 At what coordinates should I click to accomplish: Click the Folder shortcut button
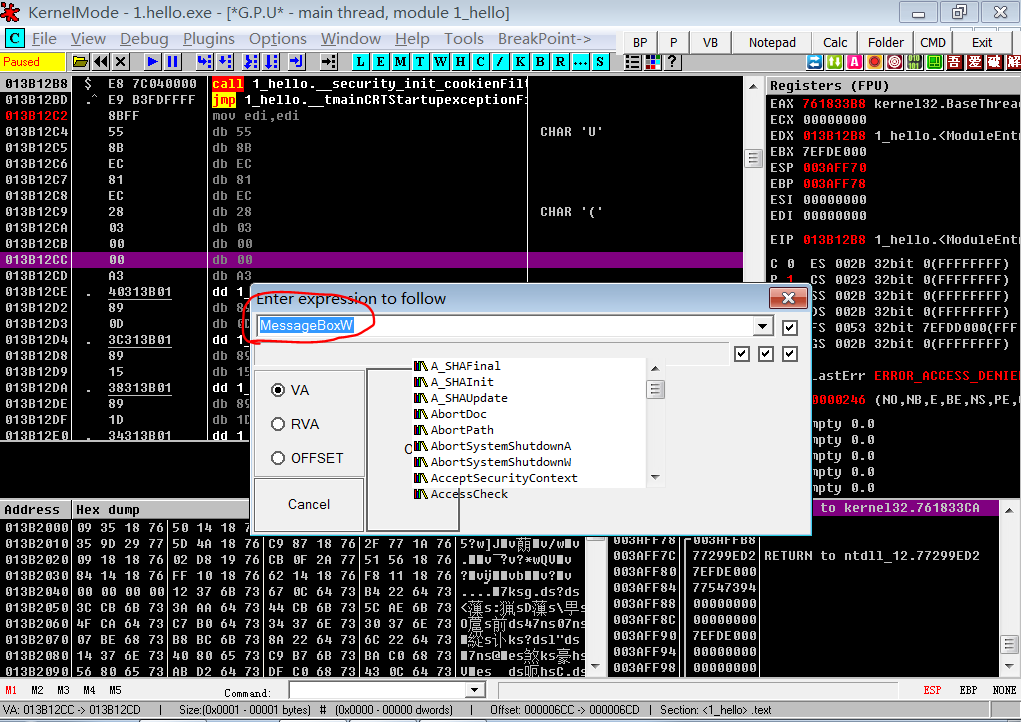pos(886,42)
